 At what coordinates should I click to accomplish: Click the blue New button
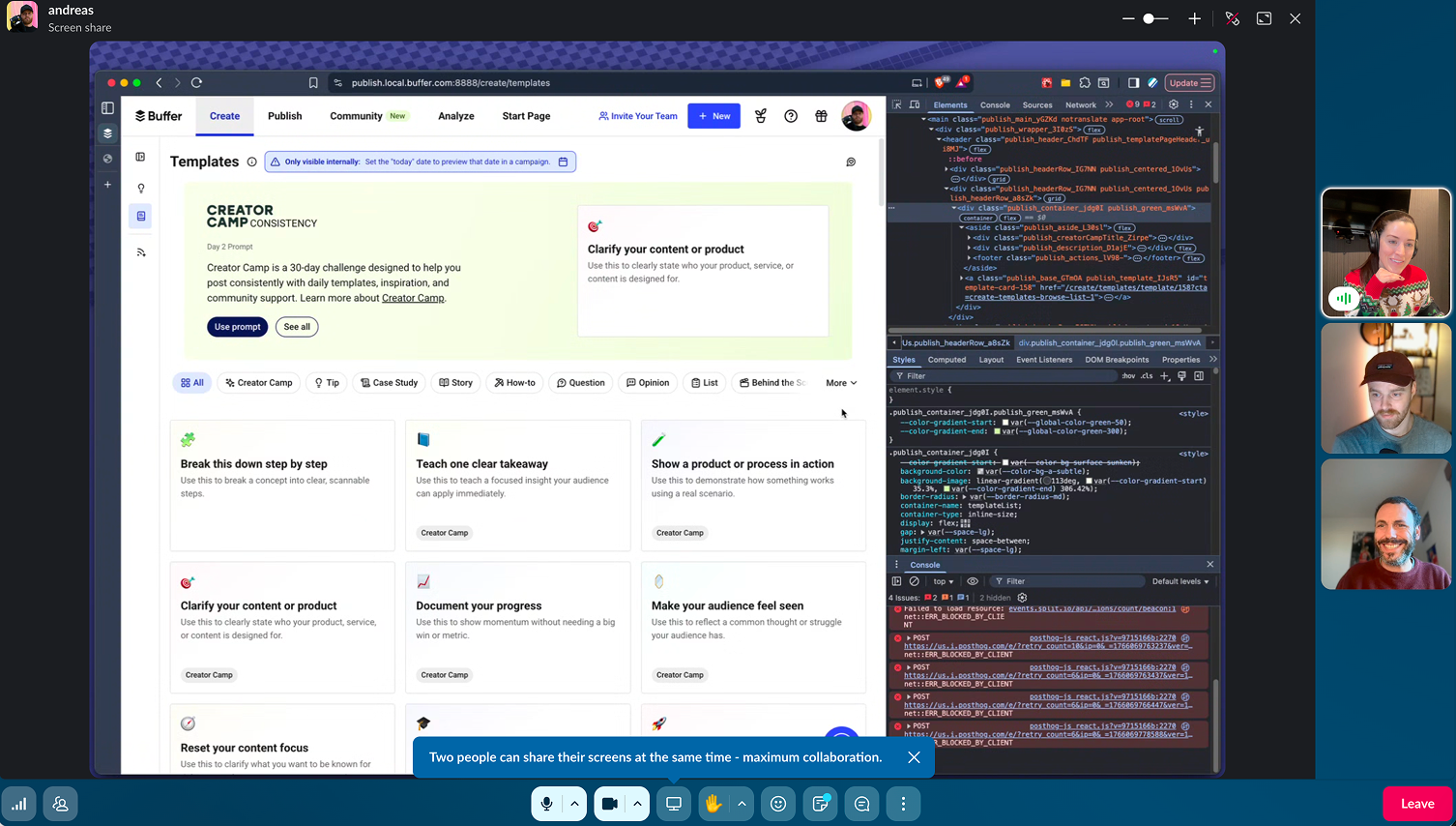click(x=713, y=116)
